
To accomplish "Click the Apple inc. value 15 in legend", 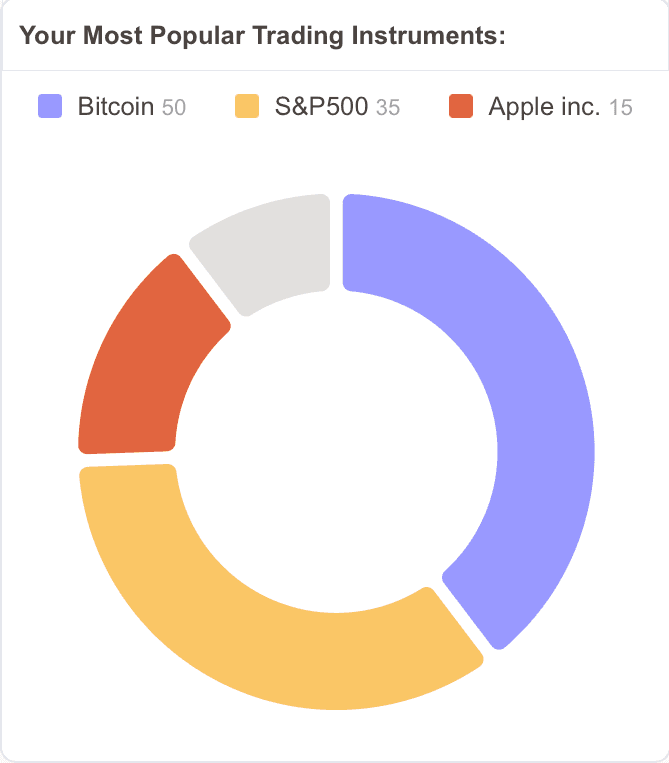I will tap(621, 108).
